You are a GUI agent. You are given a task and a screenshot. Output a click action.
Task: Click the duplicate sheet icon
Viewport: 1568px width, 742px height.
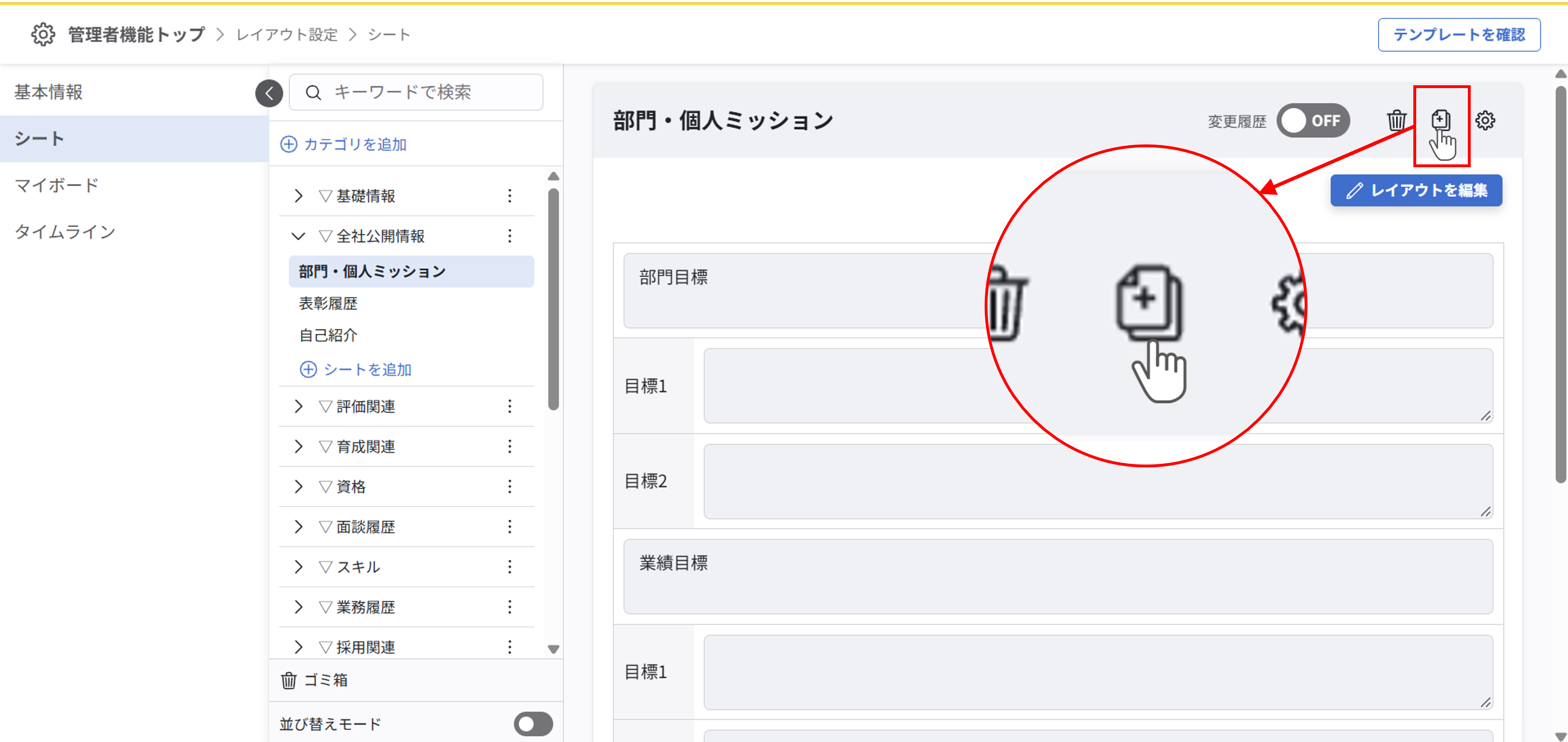1440,120
